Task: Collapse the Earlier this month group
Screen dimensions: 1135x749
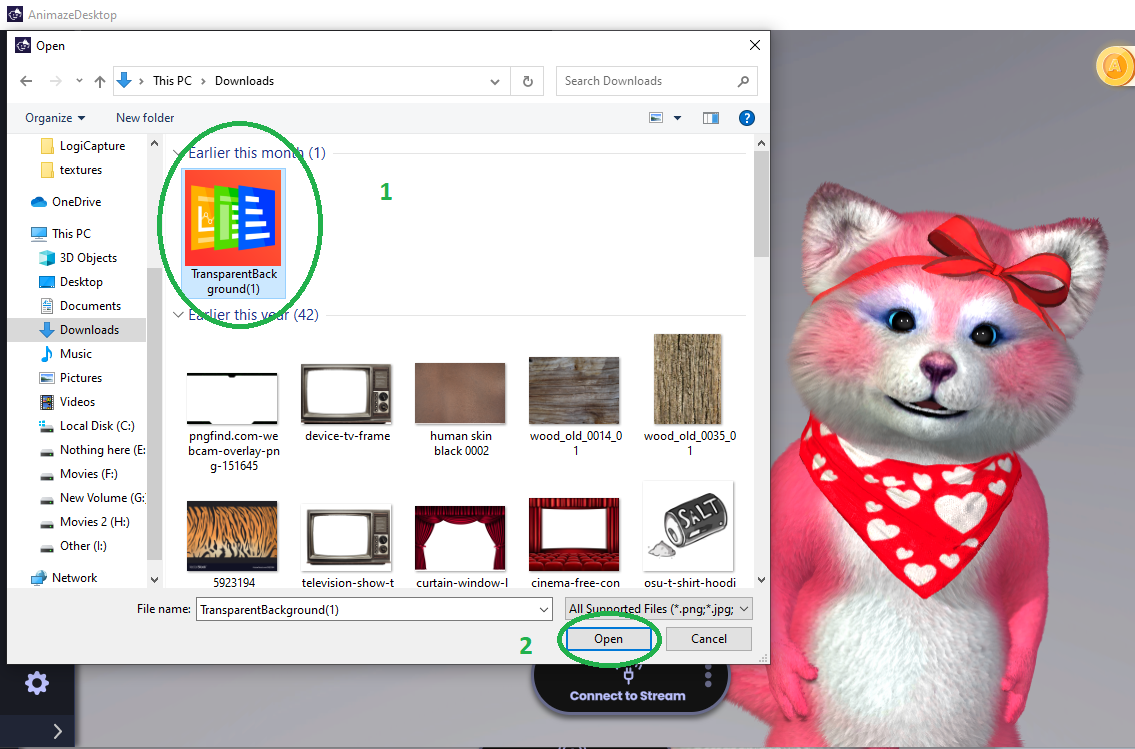Action: click(x=179, y=153)
